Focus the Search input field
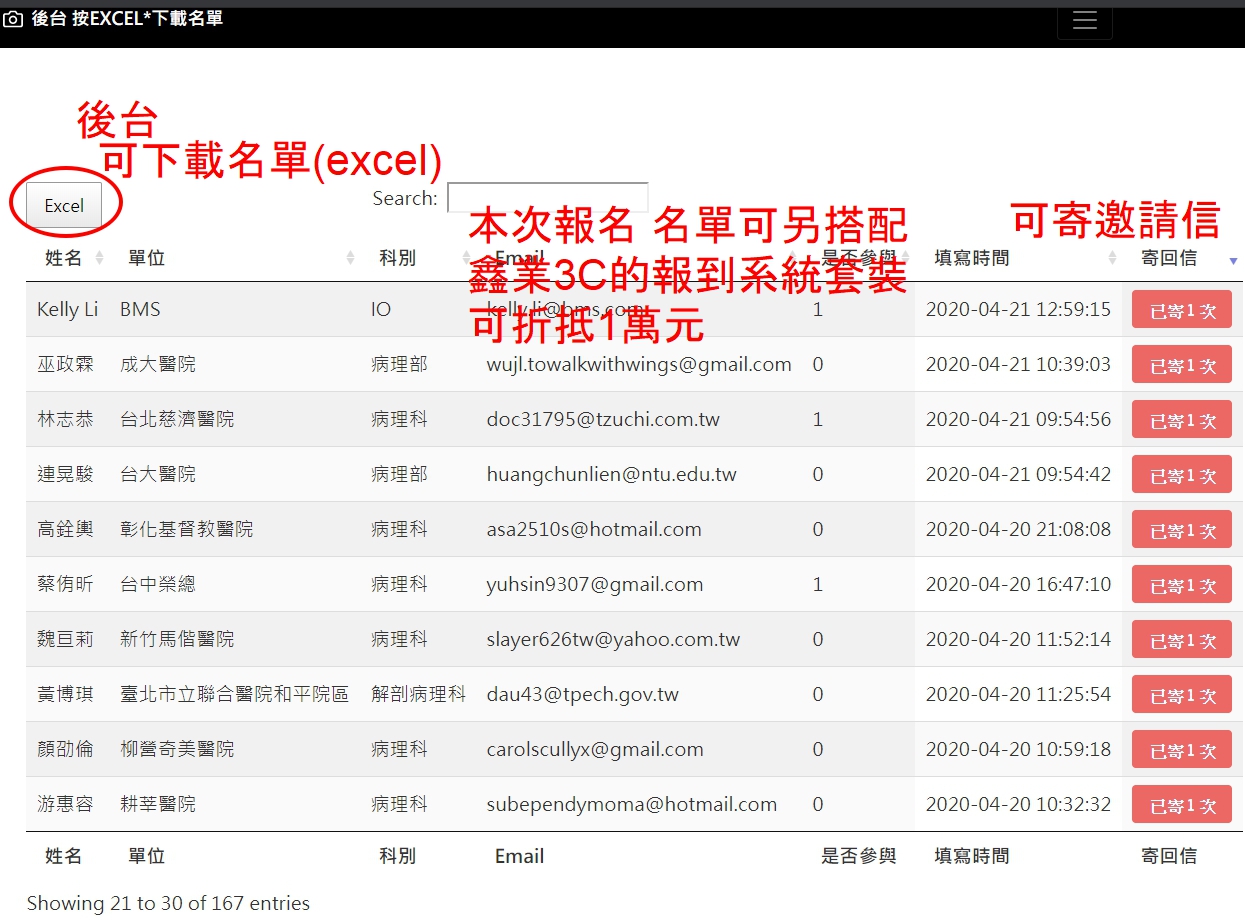Viewport: 1245px width, 920px height. pos(547,198)
